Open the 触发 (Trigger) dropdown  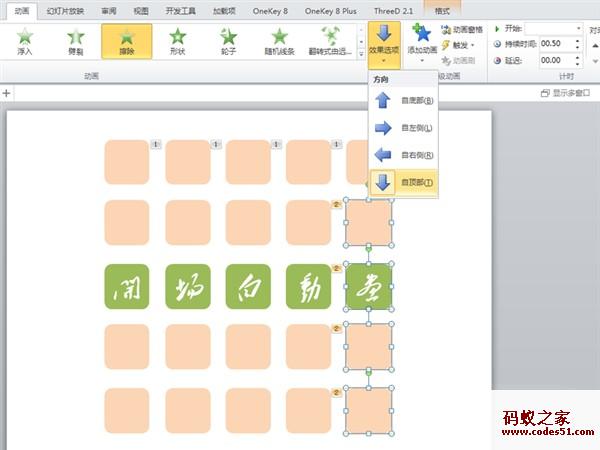coord(461,45)
